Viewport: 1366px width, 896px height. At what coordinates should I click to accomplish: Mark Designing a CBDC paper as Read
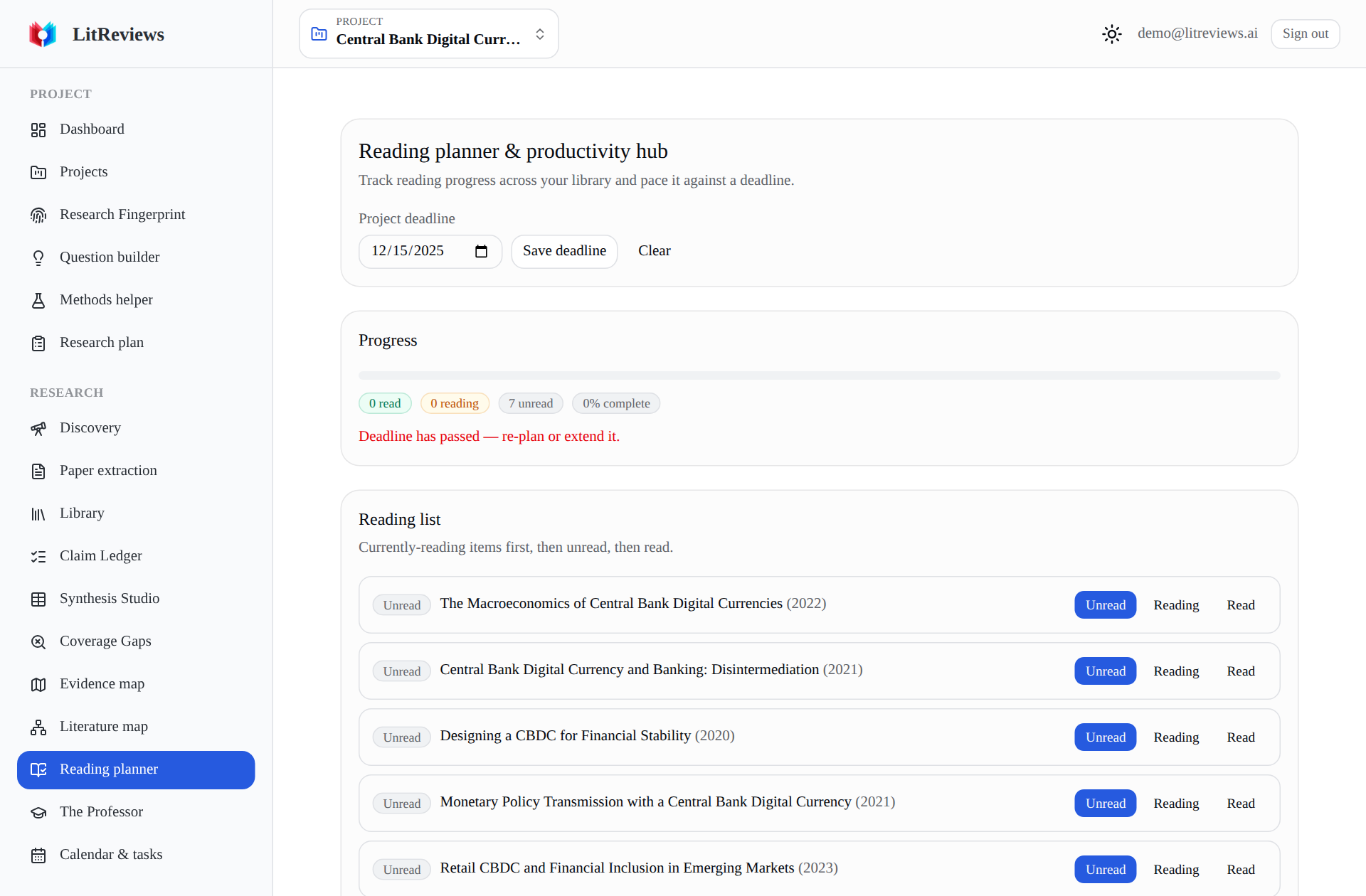pos(1240,737)
